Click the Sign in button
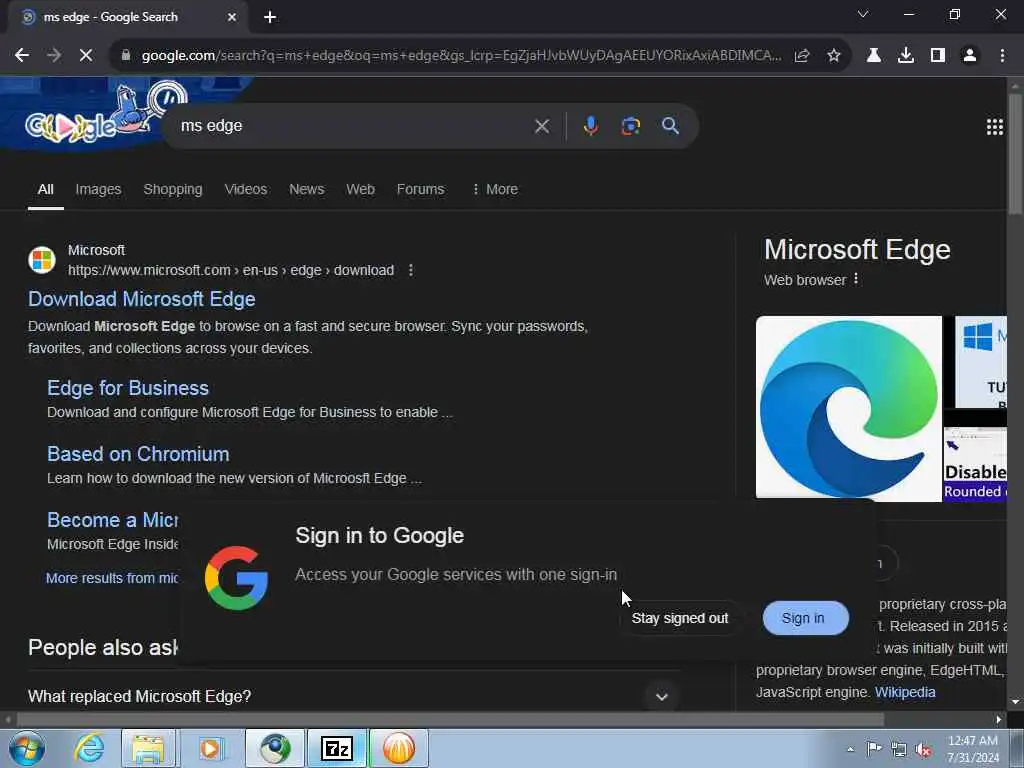The image size is (1024, 768). (x=805, y=618)
